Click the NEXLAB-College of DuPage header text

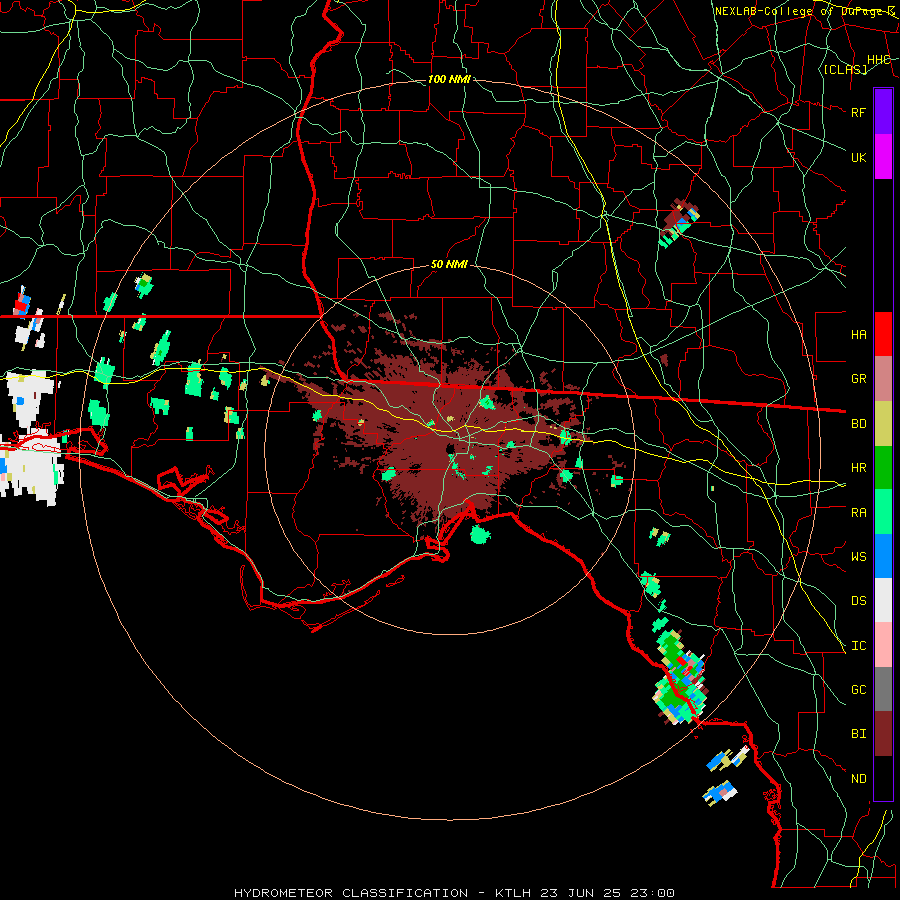tap(805, 11)
